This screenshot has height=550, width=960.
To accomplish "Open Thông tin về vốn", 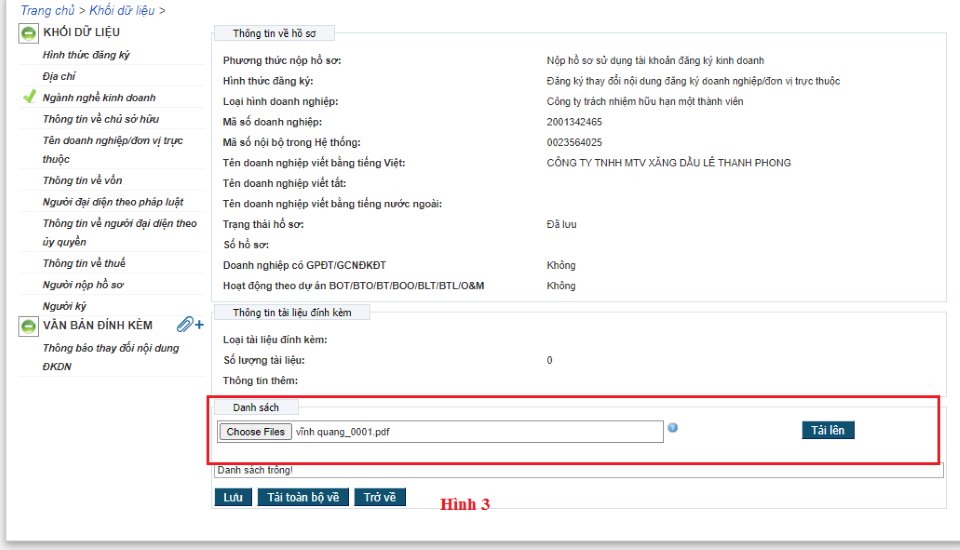I will [83, 180].
